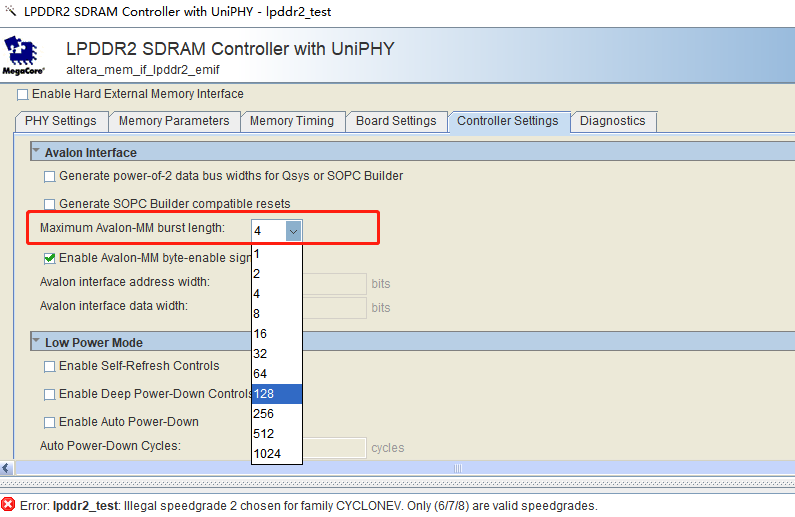Screen dimensions: 795x517
Task: Switch to Memory Parameters tab
Action: click(x=174, y=121)
